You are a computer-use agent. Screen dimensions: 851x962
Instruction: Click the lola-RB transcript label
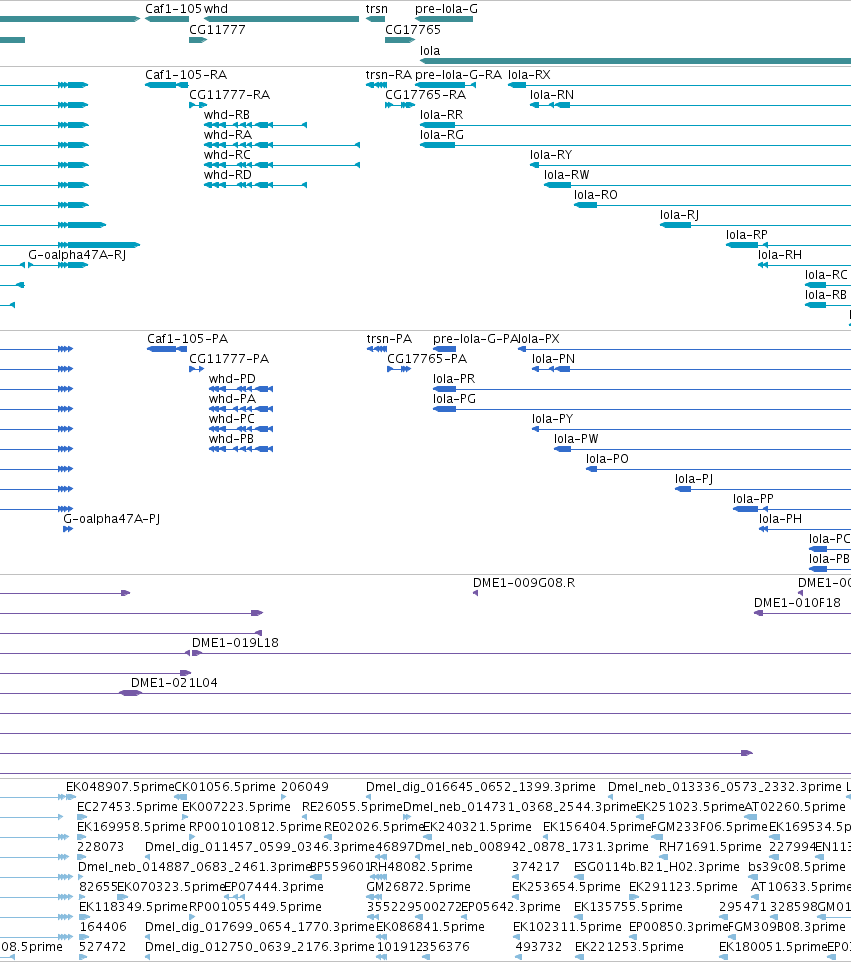[x=826, y=294]
